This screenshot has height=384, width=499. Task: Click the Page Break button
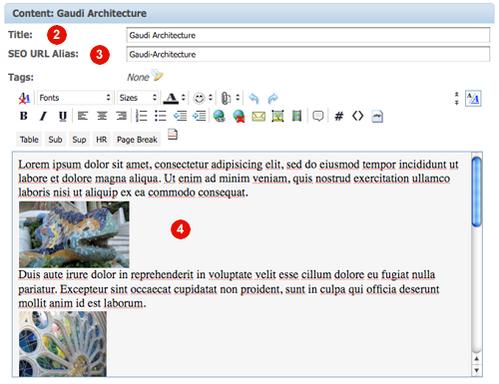(x=137, y=139)
